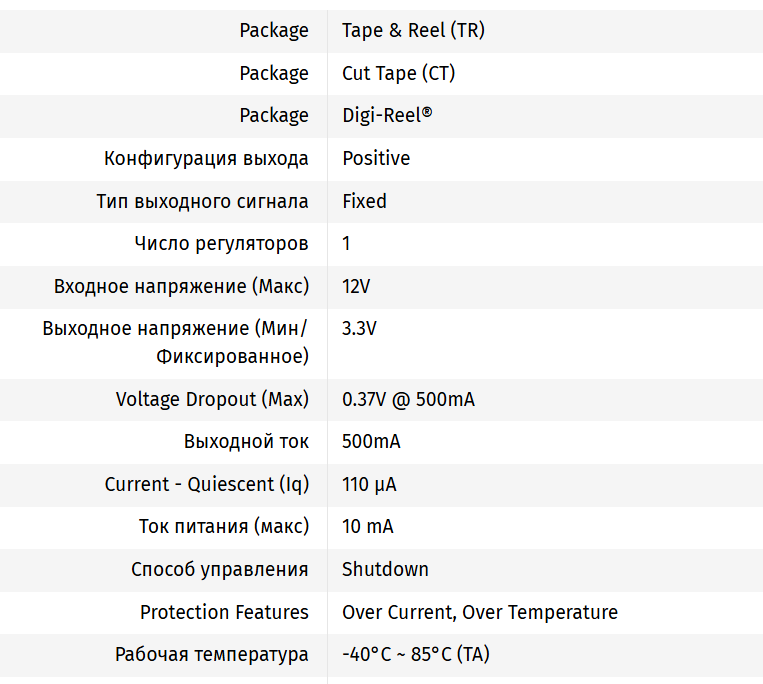Viewport: 763px width, 684px height.
Task: Select the Current - Quiescent (Iq) label
Action: (206, 484)
